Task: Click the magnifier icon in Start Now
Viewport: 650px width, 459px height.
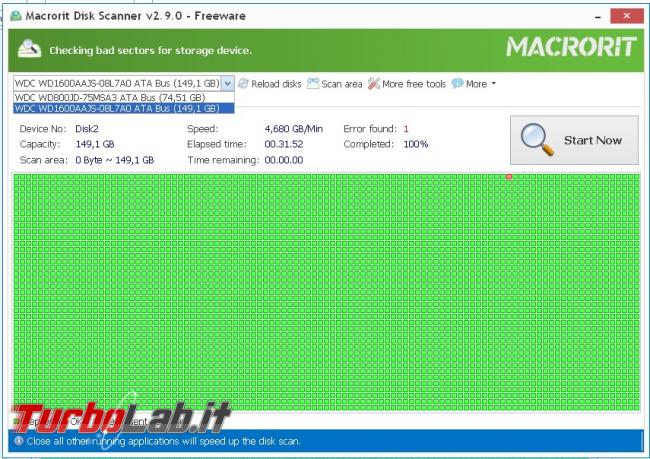Action: (x=537, y=139)
